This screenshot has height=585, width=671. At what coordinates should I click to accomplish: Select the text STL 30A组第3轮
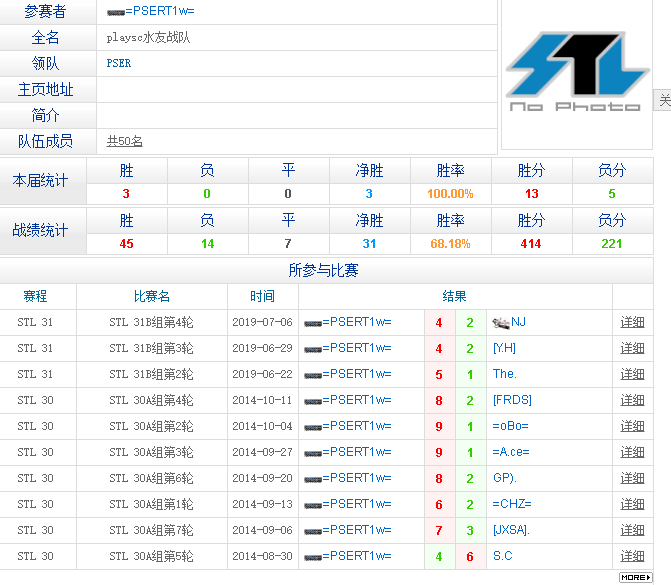click(151, 452)
